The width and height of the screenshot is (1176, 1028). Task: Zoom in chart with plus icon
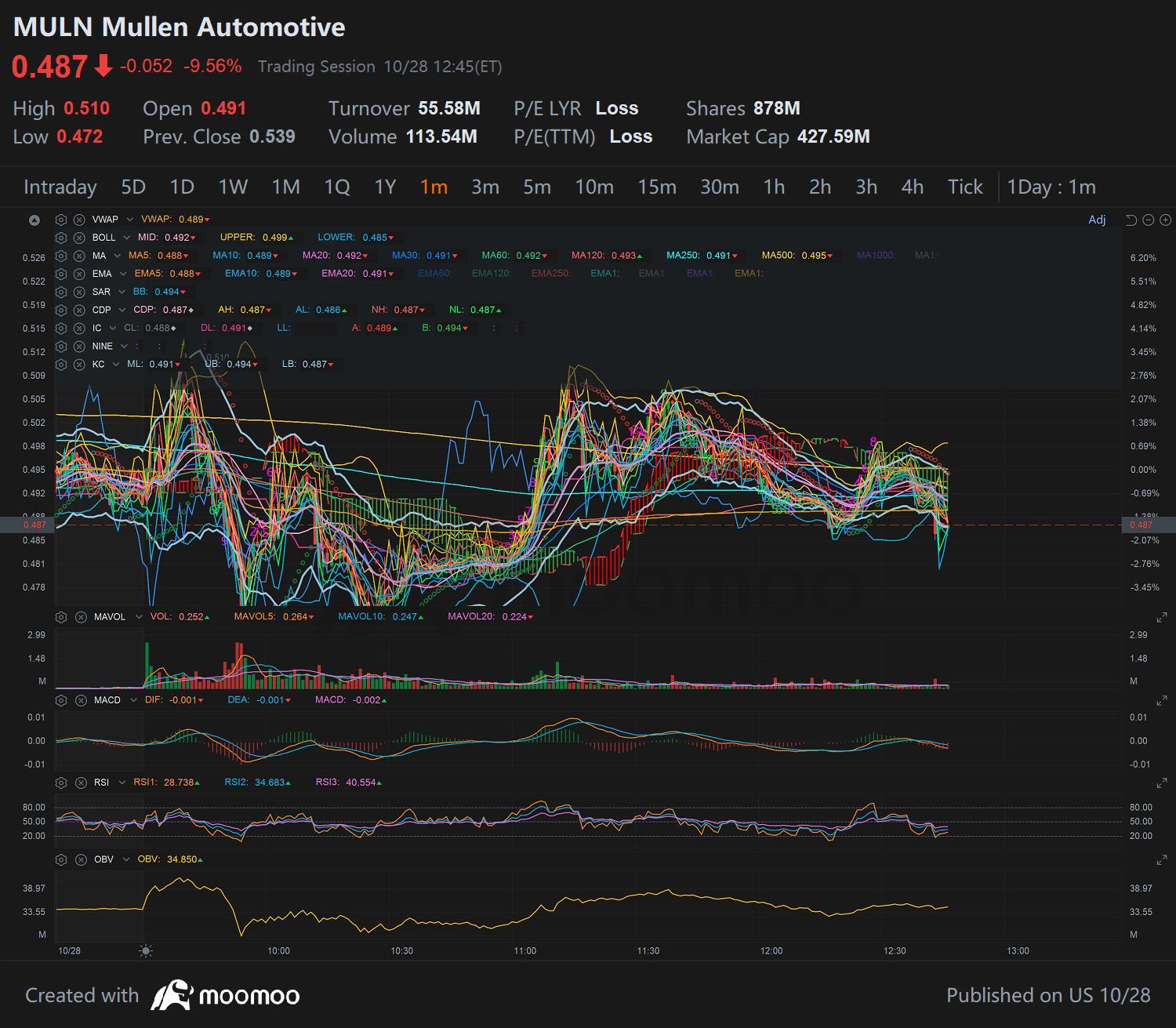[1165, 220]
